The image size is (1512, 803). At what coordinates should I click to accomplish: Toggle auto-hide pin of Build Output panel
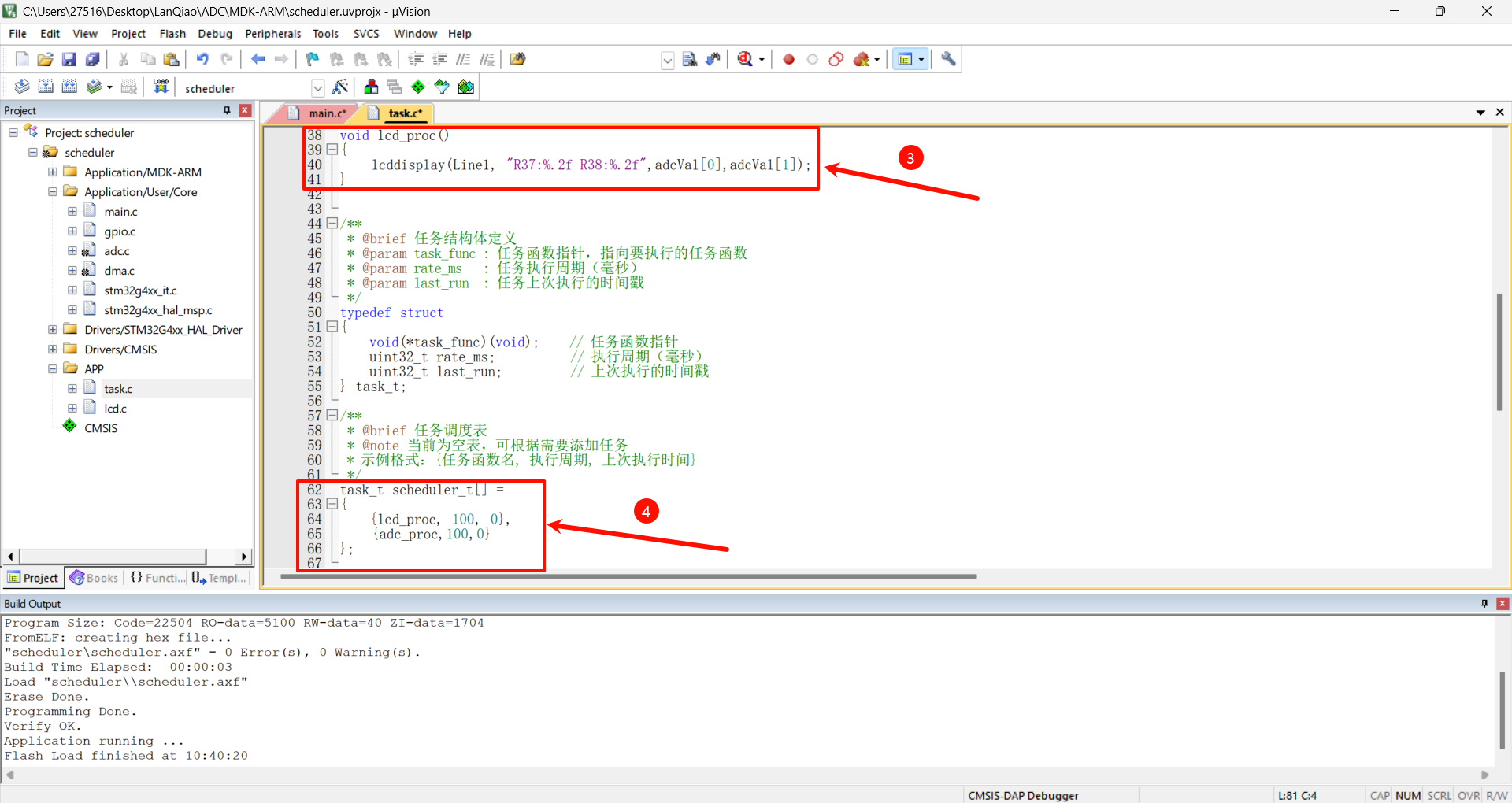(1484, 604)
